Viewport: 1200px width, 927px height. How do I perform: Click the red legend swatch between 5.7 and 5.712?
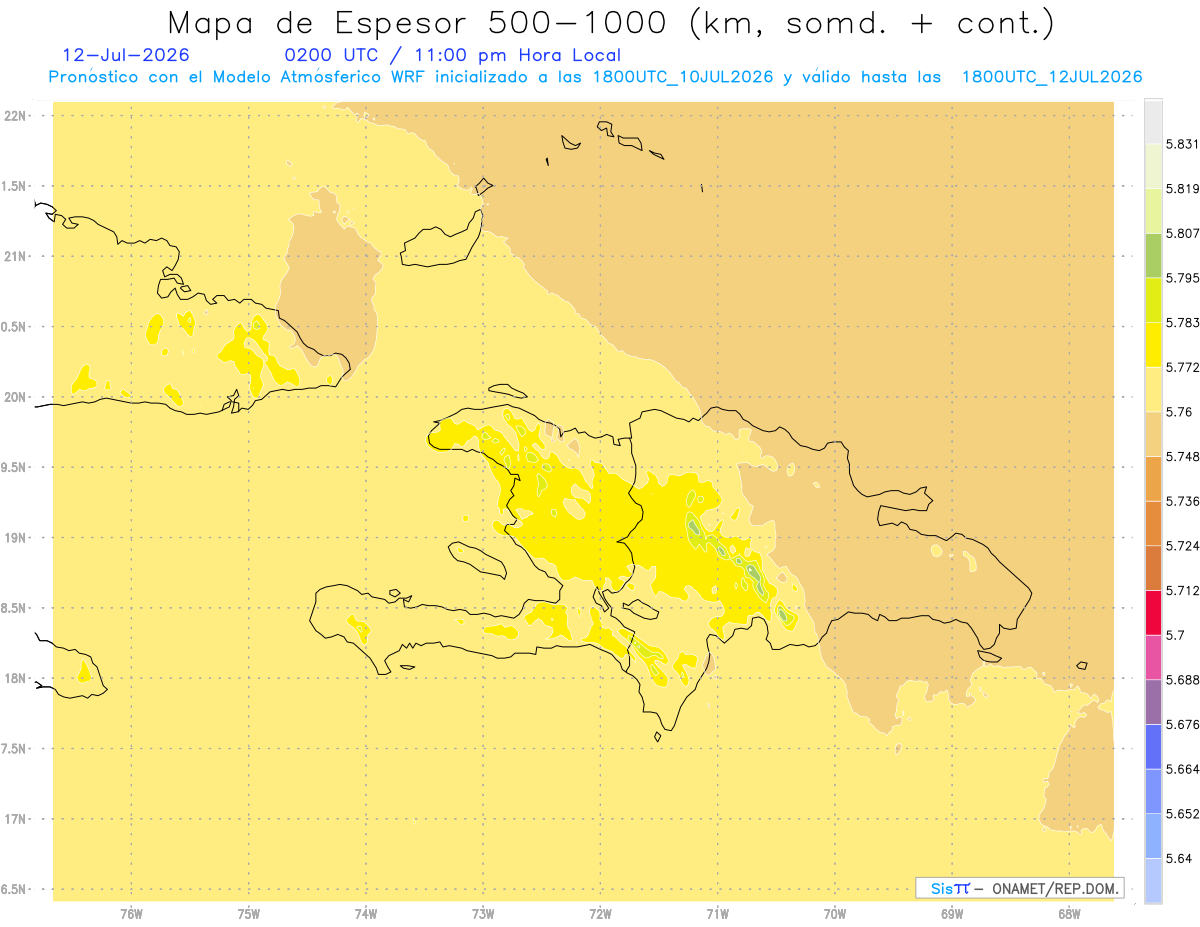pos(1153,613)
